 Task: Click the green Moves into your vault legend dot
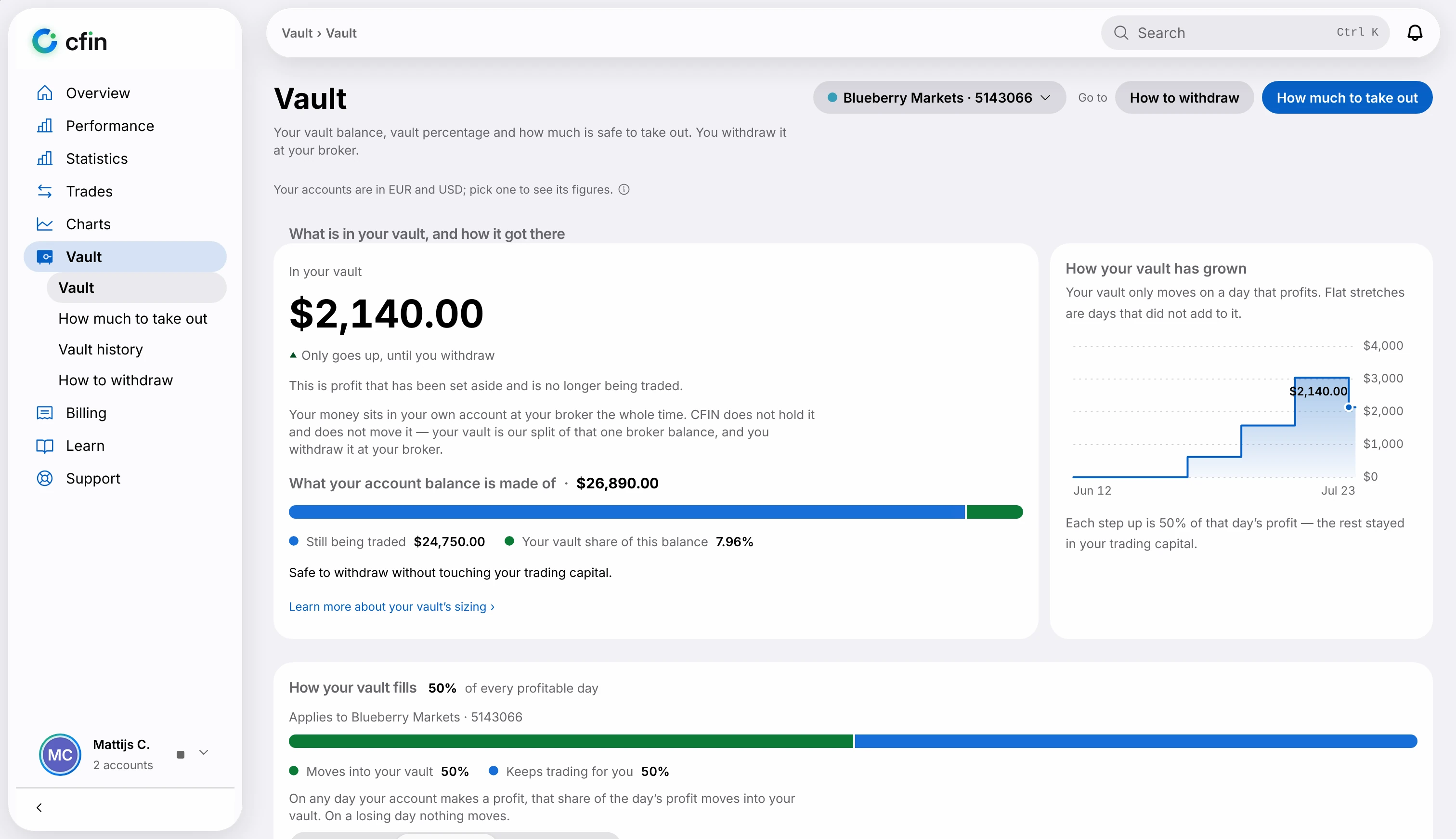pos(294,771)
